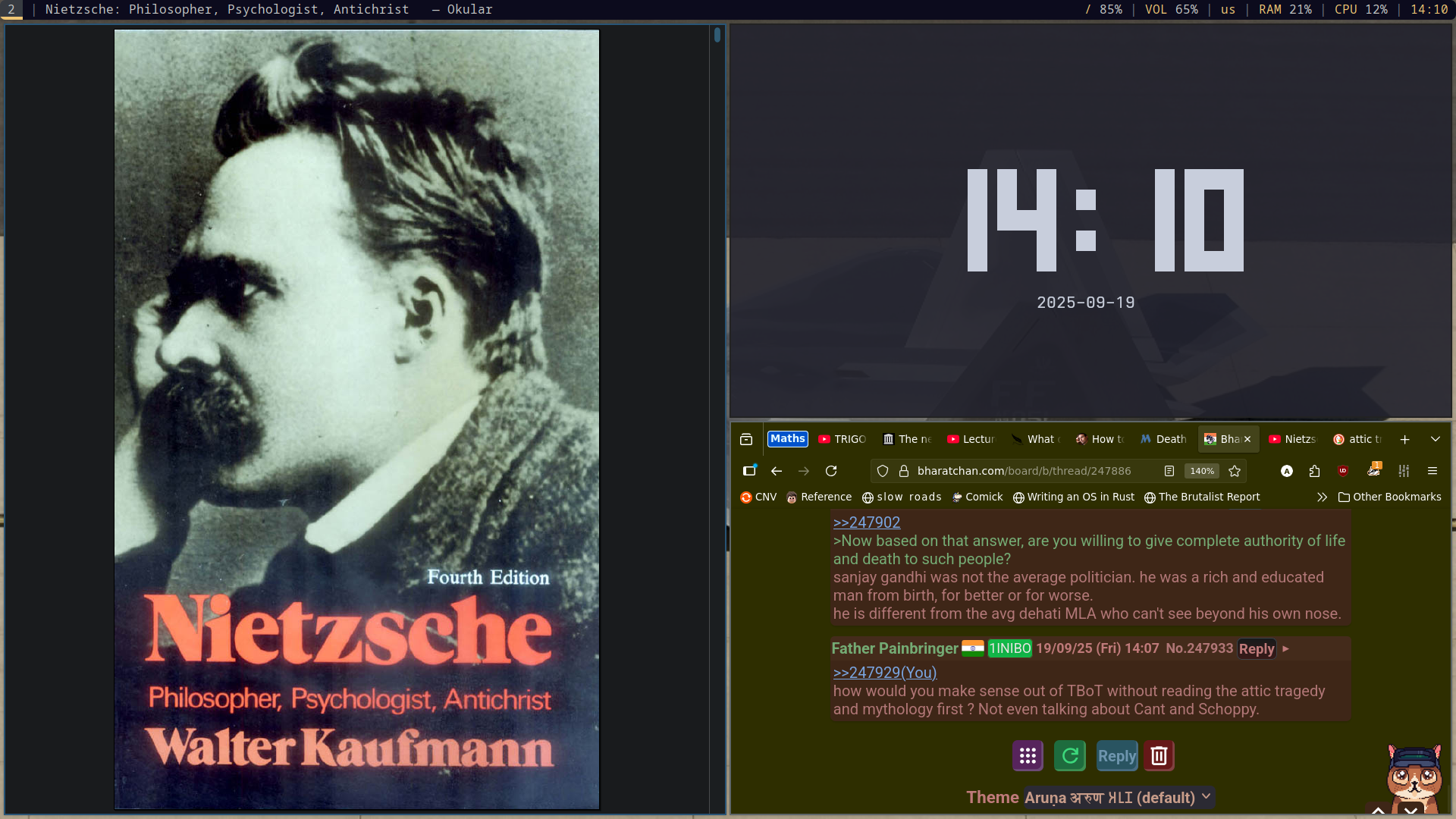
Task: Open the Reference bookmark
Action: (819, 497)
